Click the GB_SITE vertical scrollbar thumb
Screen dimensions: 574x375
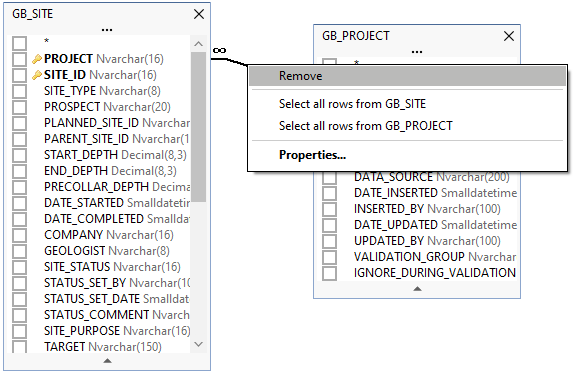pos(198,127)
